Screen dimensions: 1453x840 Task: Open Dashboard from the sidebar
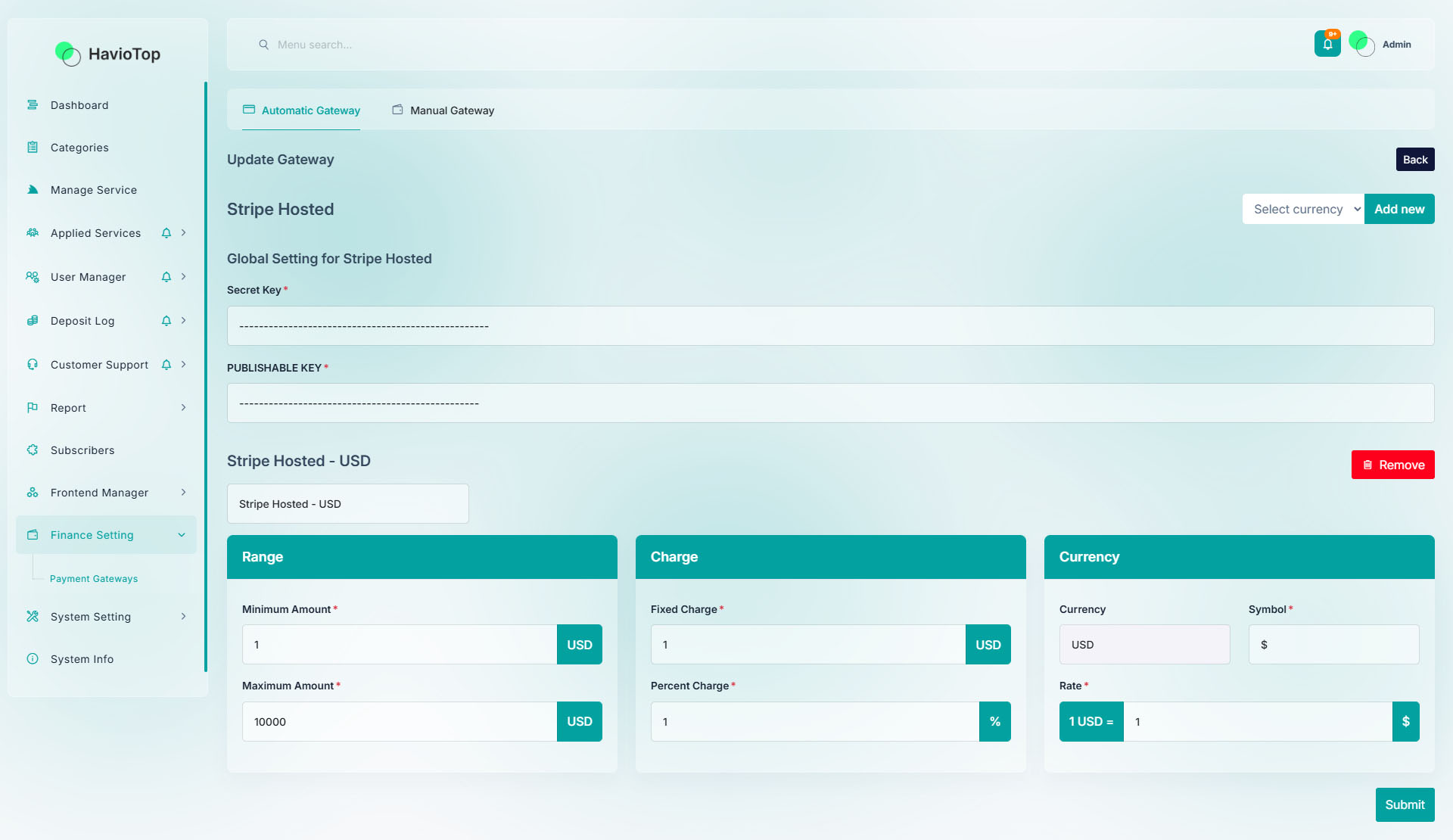point(106,105)
